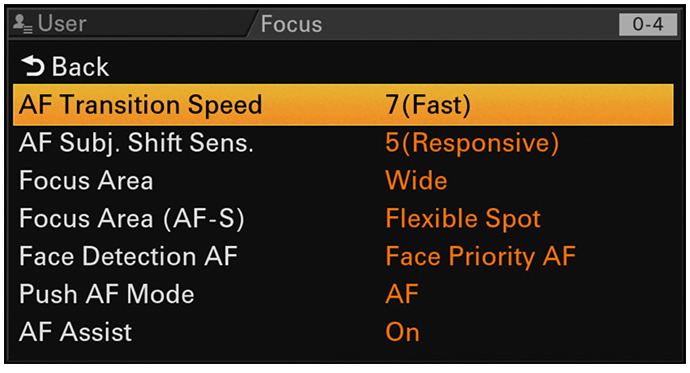Click the User profile icon
This screenshot has width=690, height=373.
point(22,24)
